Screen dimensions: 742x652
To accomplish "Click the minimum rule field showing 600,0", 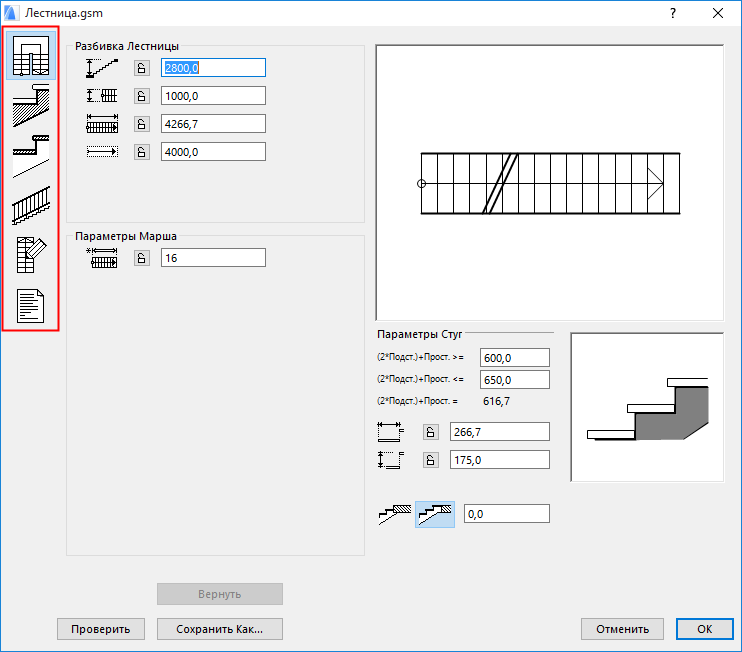I will (515, 358).
